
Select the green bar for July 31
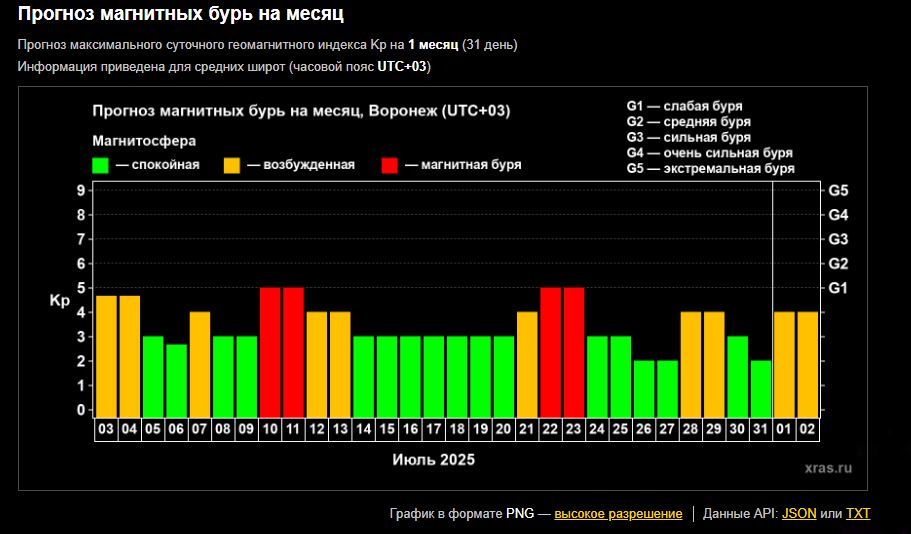pos(761,388)
